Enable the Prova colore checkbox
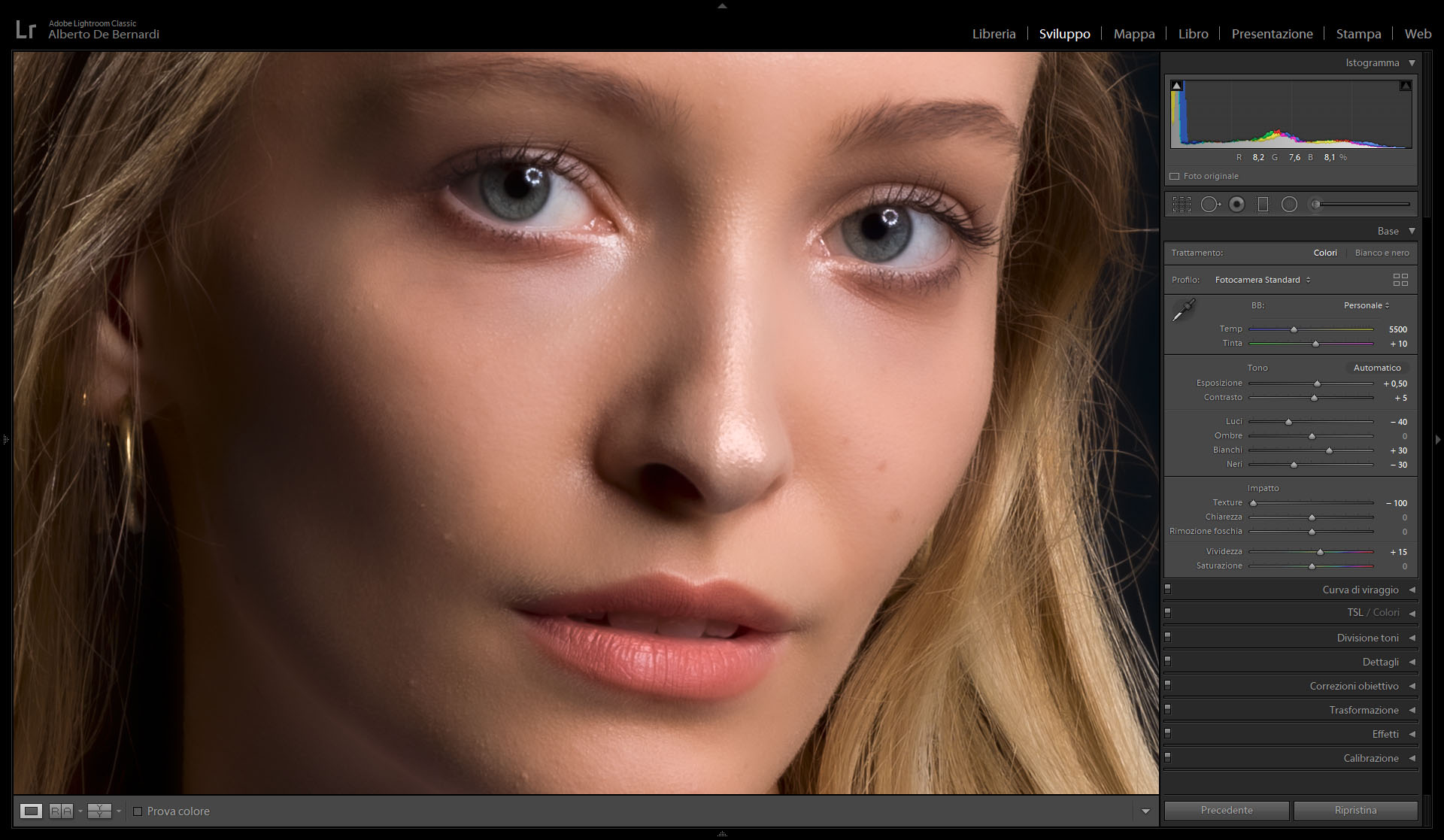The height and width of the screenshot is (840, 1444). click(138, 811)
